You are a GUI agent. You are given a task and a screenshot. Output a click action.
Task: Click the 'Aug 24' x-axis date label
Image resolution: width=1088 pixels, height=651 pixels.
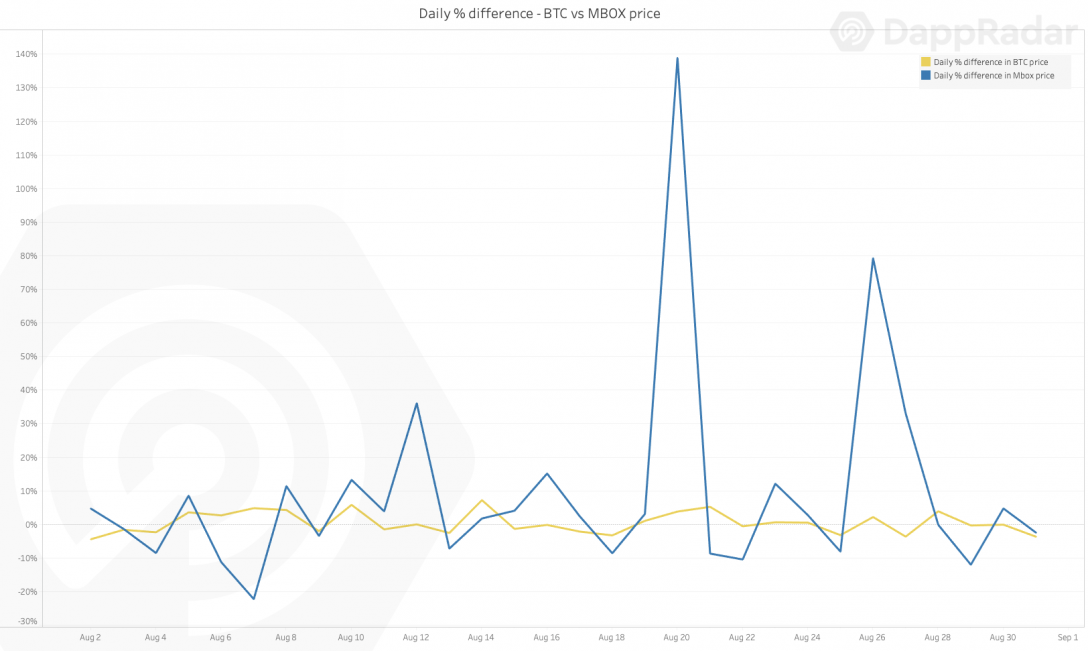(x=807, y=637)
